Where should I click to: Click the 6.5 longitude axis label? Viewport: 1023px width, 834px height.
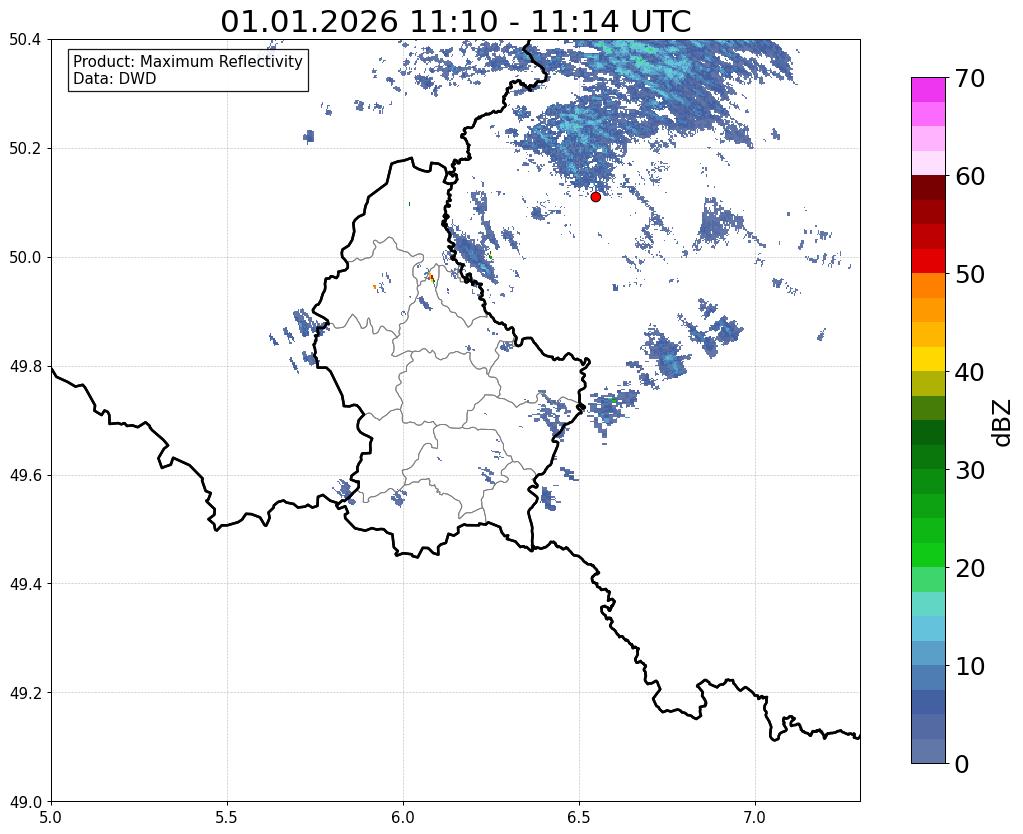click(x=579, y=816)
